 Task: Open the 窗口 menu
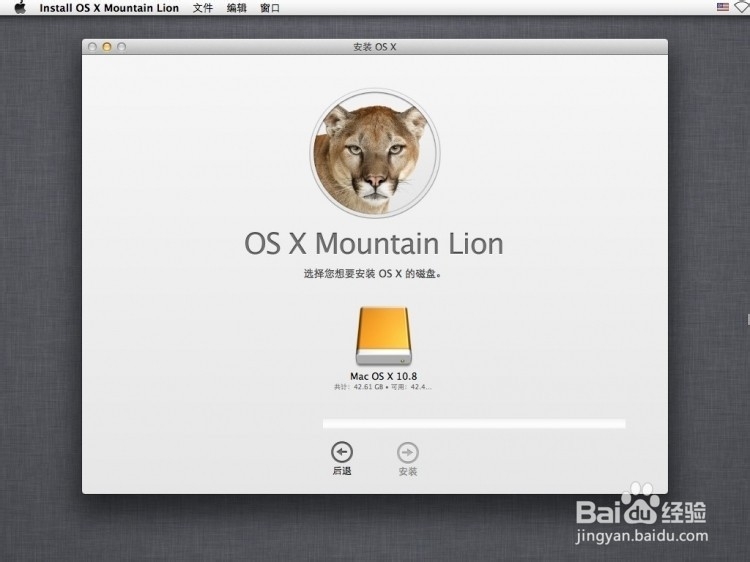[270, 8]
